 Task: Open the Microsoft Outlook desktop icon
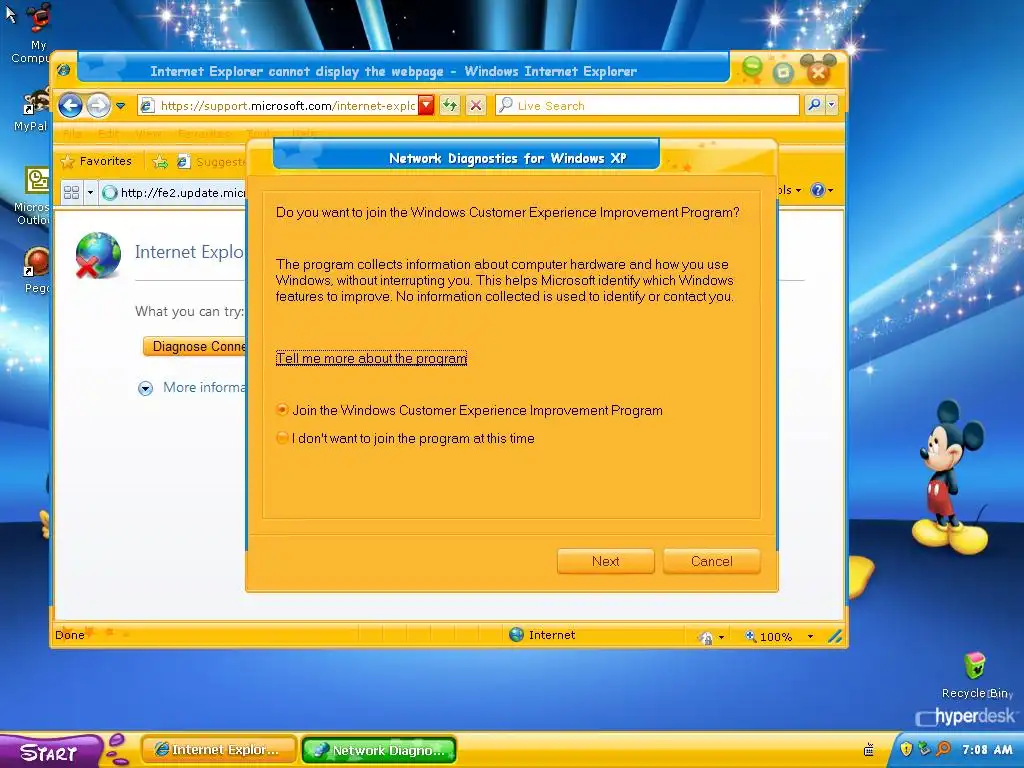tap(34, 195)
